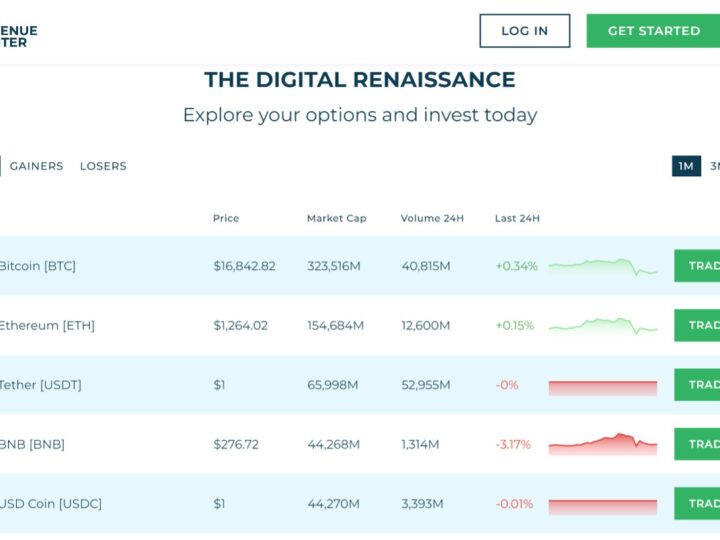Select the 1M time range

[x=686, y=166]
